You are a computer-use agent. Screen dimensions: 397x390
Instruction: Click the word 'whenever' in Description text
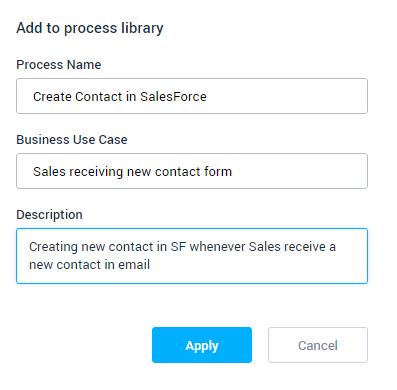(218, 247)
